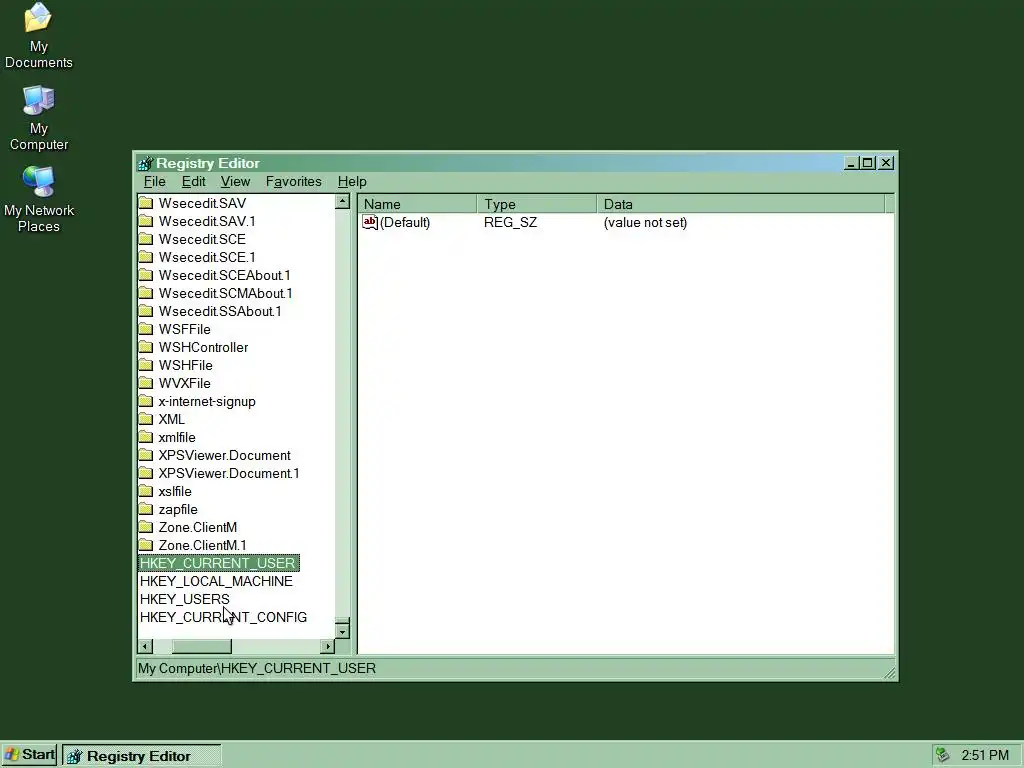This screenshot has width=1024, height=768.
Task: Click the Wsecedit.SCEAbout.1 folder icon
Action: (x=146, y=275)
